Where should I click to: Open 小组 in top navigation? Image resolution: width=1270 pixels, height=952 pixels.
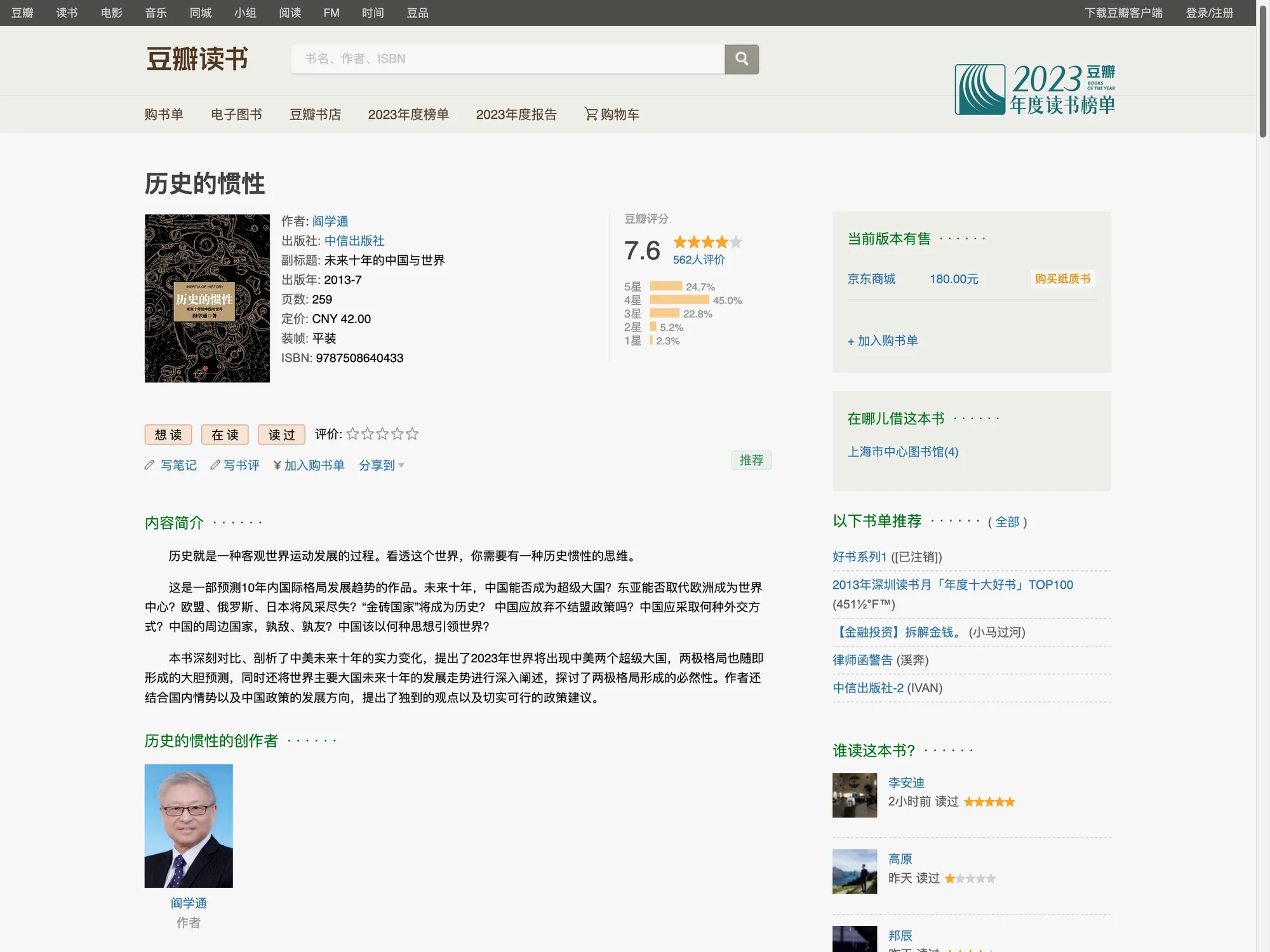tap(245, 13)
